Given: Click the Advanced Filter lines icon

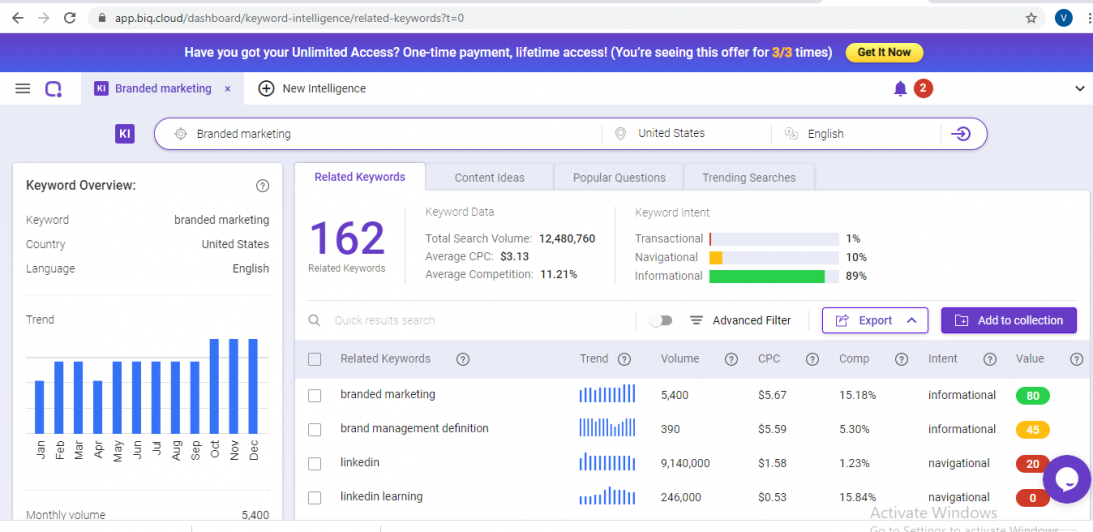Looking at the screenshot, I should pos(696,320).
